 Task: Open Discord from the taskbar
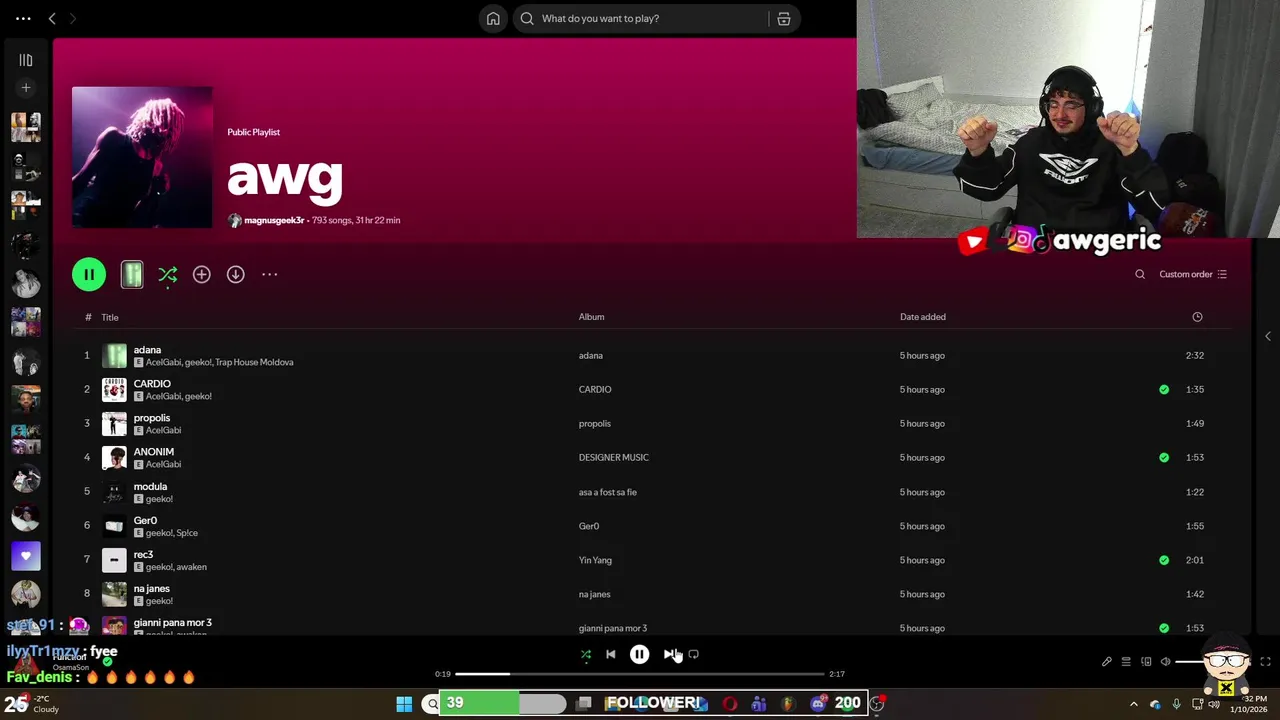818,704
